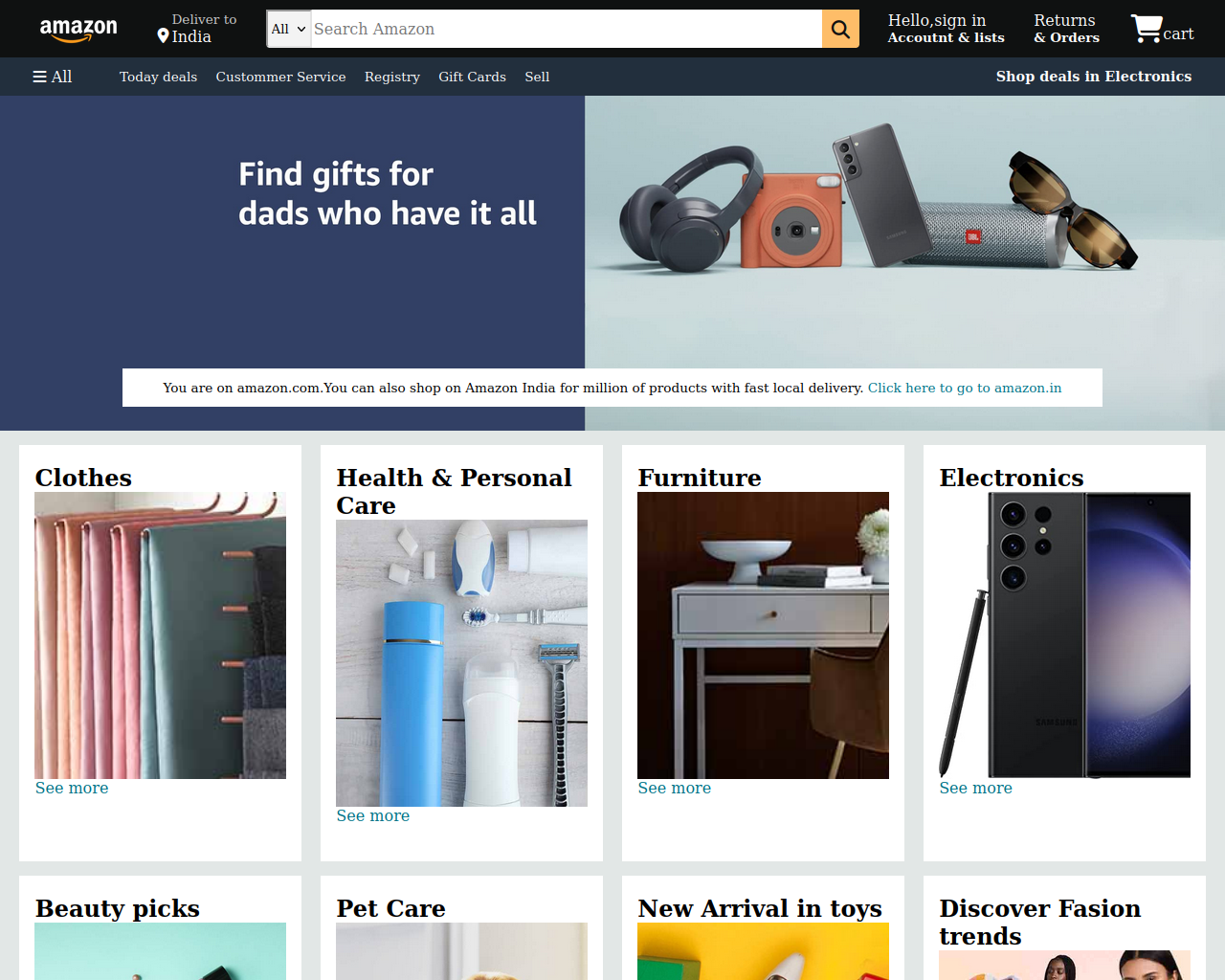
Task: Open Custommer Service menu item
Action: (x=280, y=77)
